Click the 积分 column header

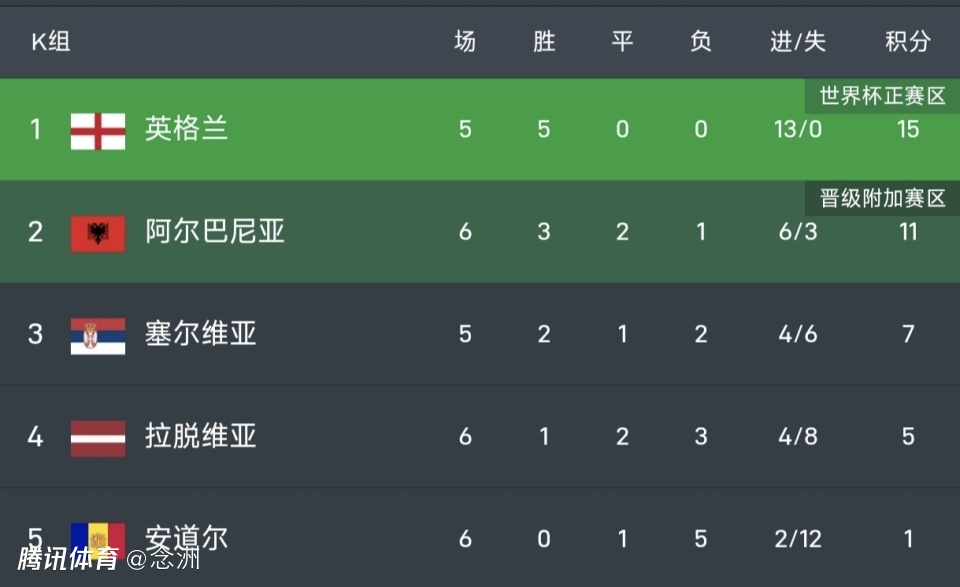[907, 42]
